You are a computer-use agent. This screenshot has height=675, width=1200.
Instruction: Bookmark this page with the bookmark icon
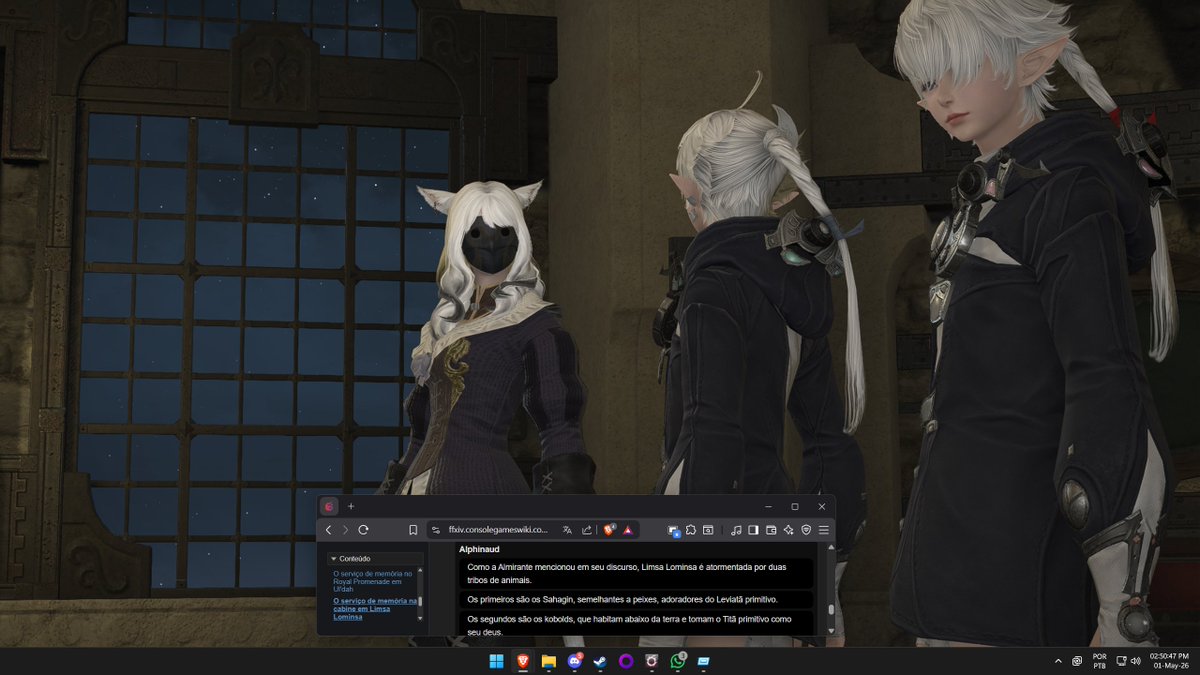412,530
